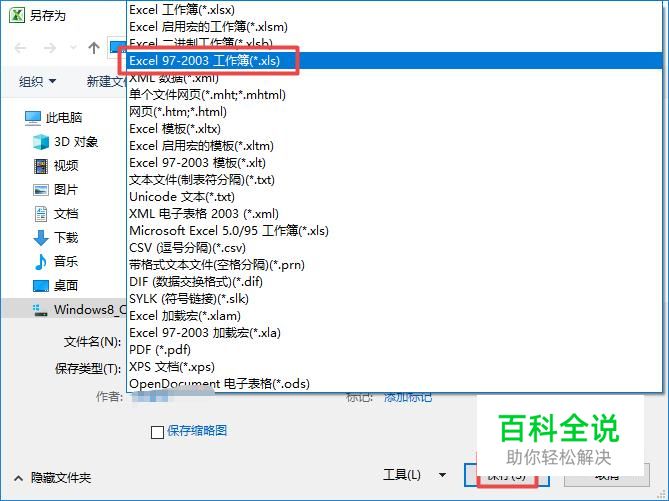The height and width of the screenshot is (501, 669).
Task: Choose Excel 97-2003 加载宏(*.xla) option
Action: point(395,332)
